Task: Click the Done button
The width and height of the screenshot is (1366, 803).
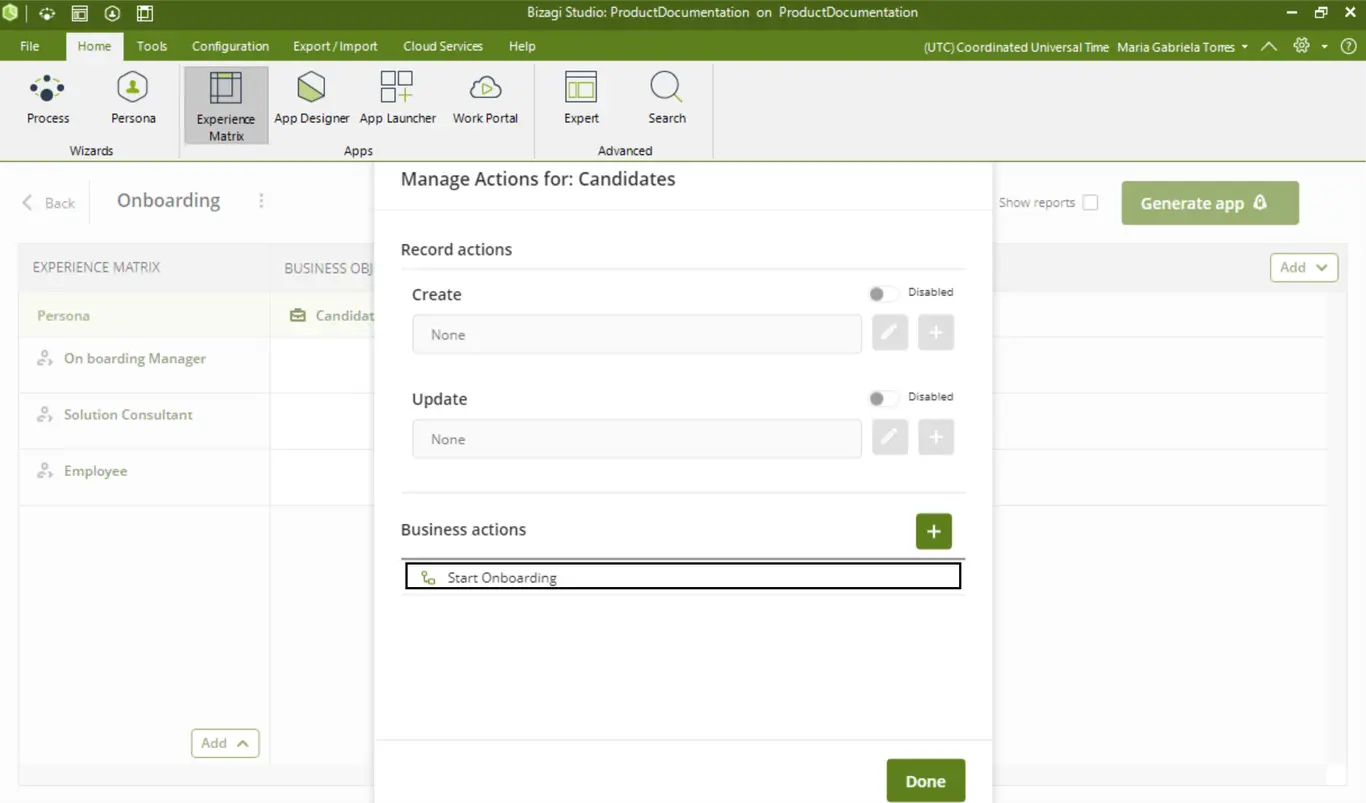Action: pos(926,781)
